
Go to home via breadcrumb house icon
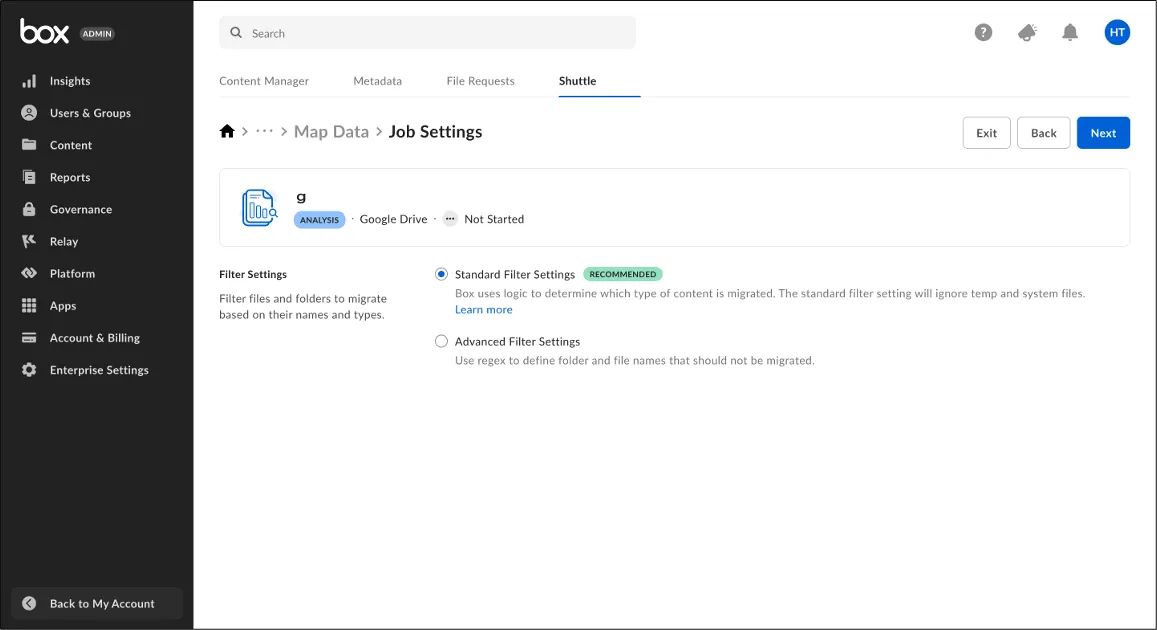point(227,132)
